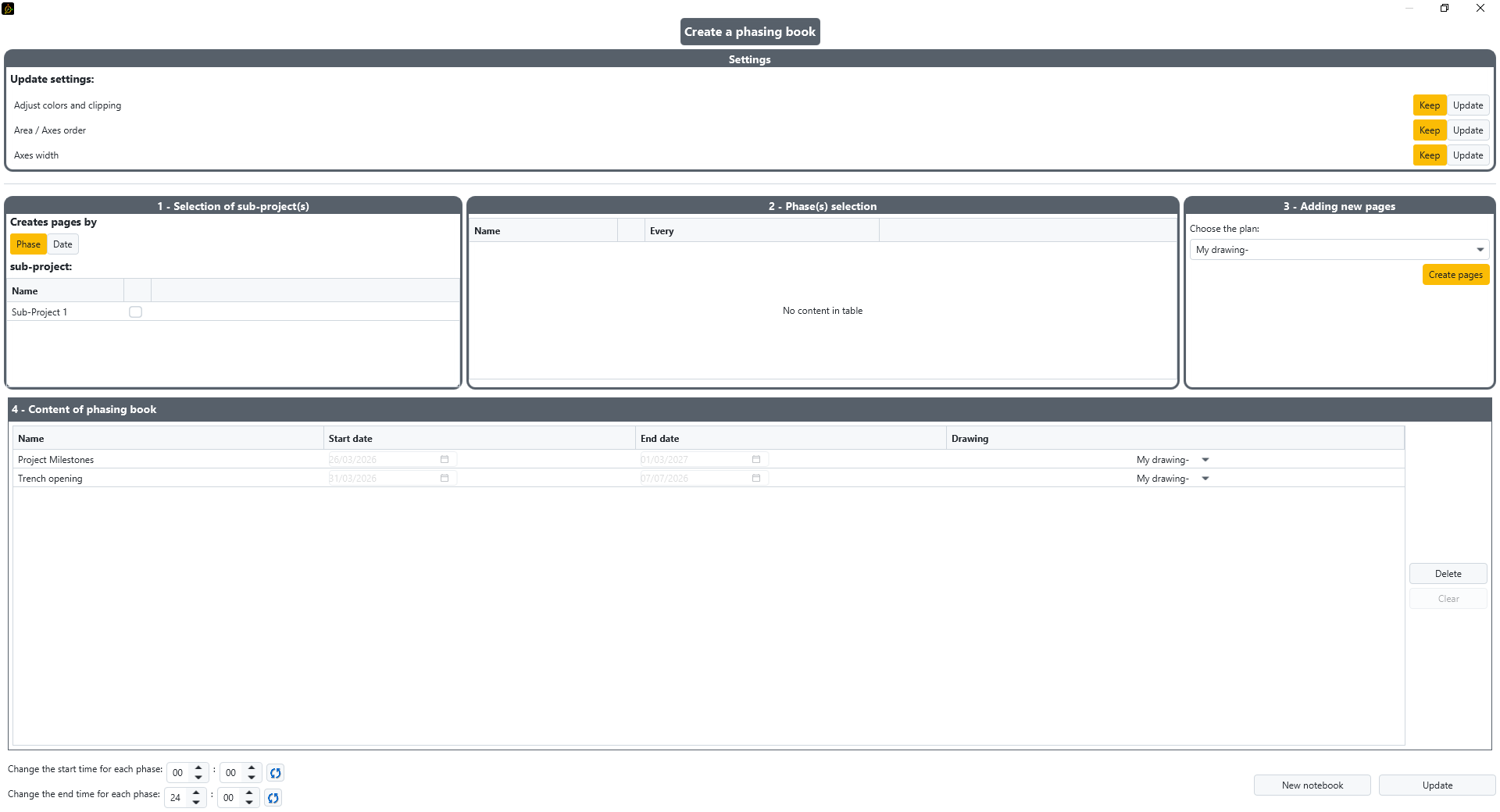The height and width of the screenshot is (812, 1500).
Task: Open calendar for Trench opening start date
Action: pyautogui.click(x=445, y=479)
